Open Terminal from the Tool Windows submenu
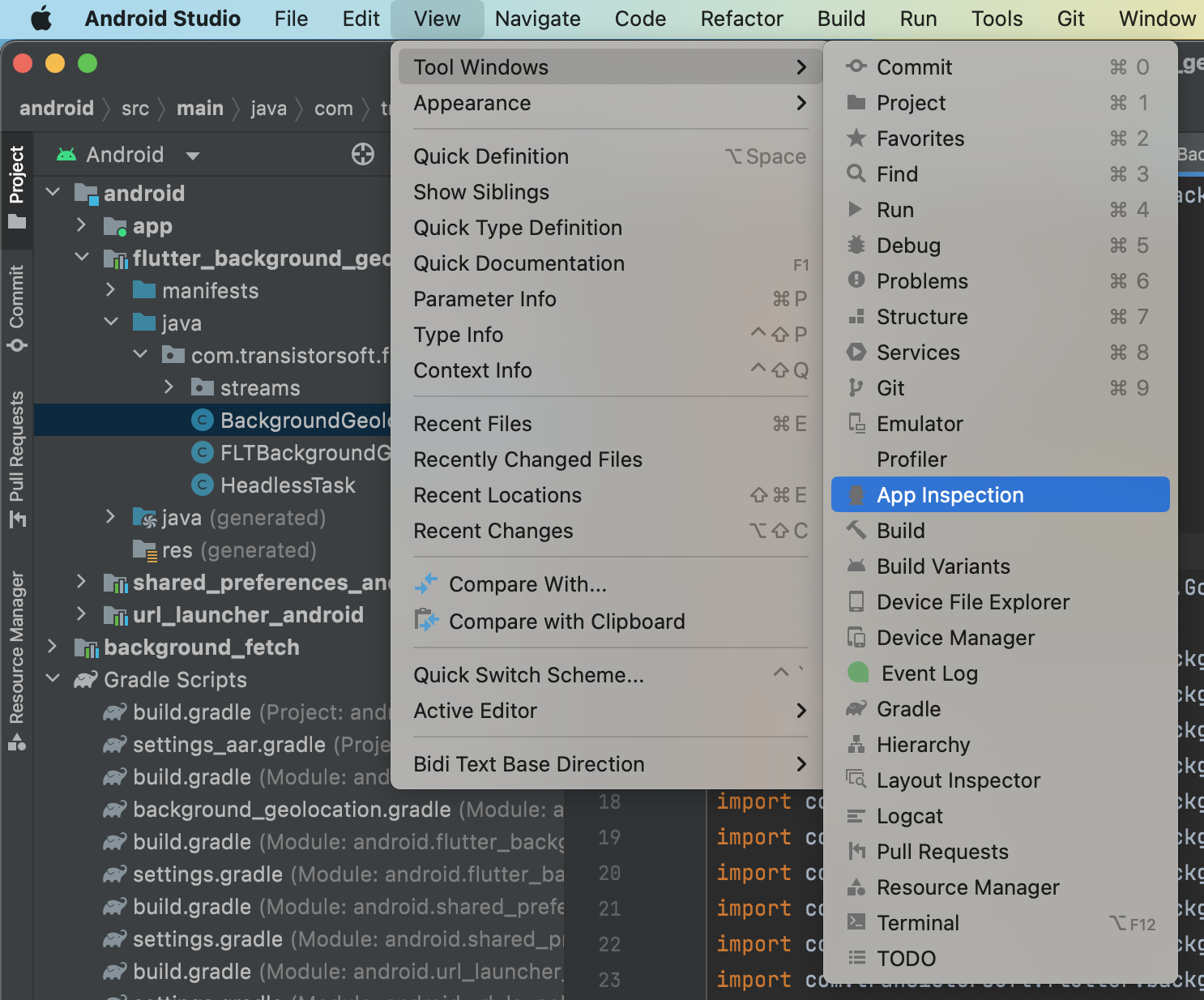1204x1000 pixels. (x=918, y=922)
